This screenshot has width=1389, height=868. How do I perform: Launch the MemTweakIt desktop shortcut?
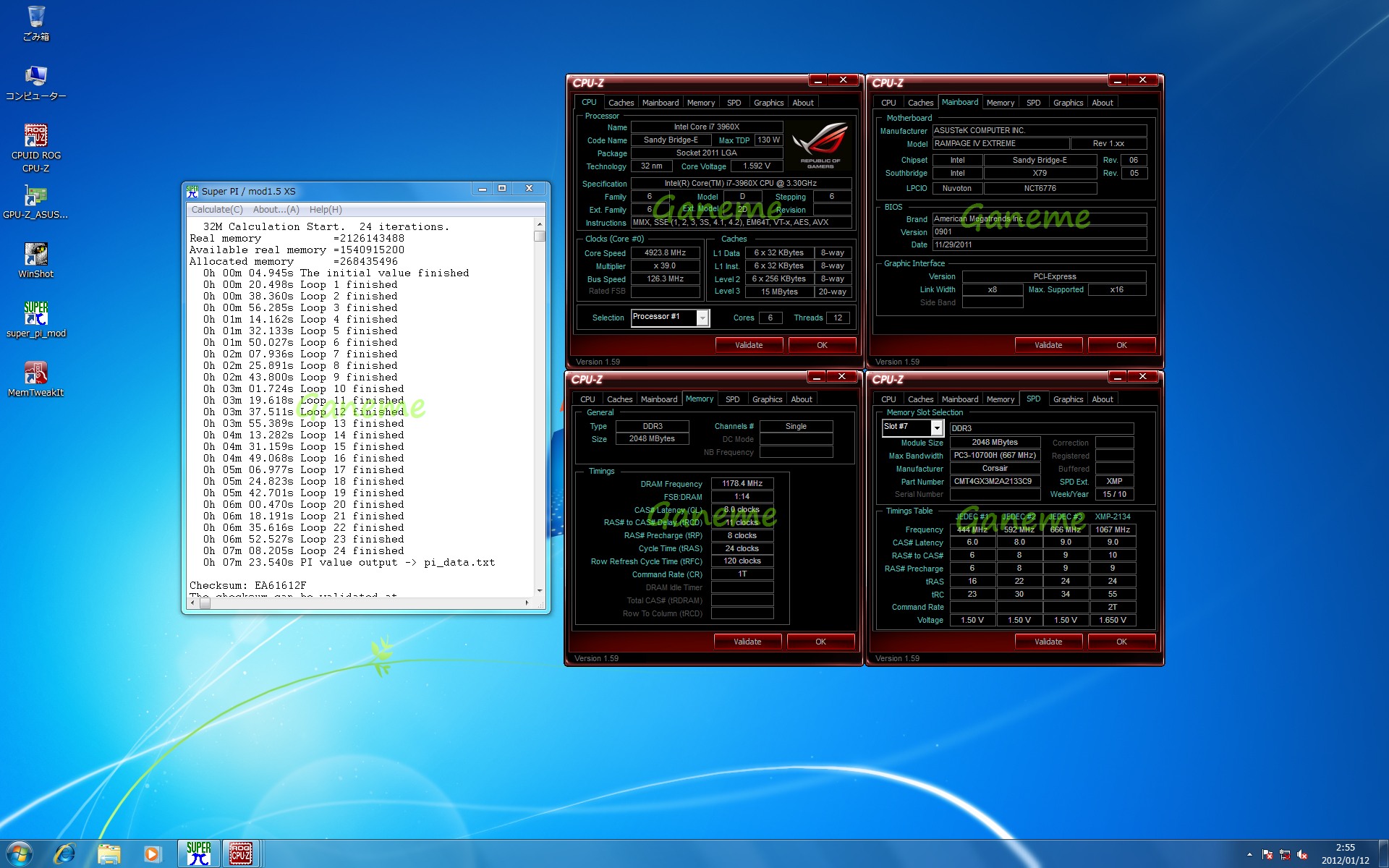36,379
